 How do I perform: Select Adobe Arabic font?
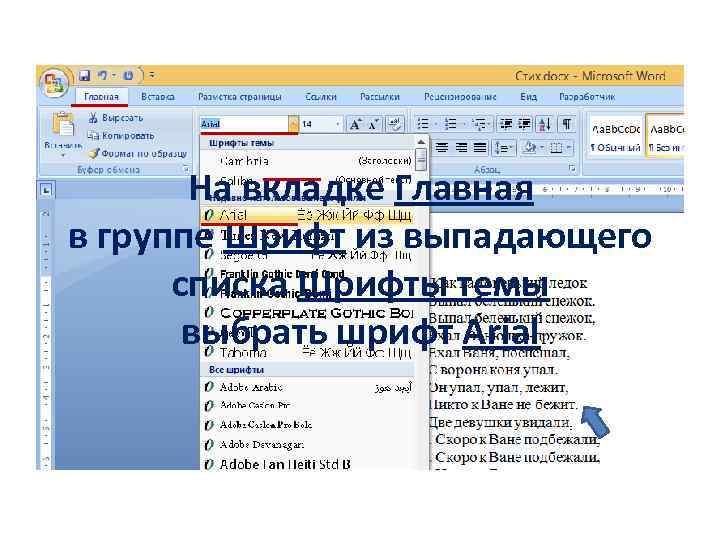pyautogui.click(x=307, y=387)
